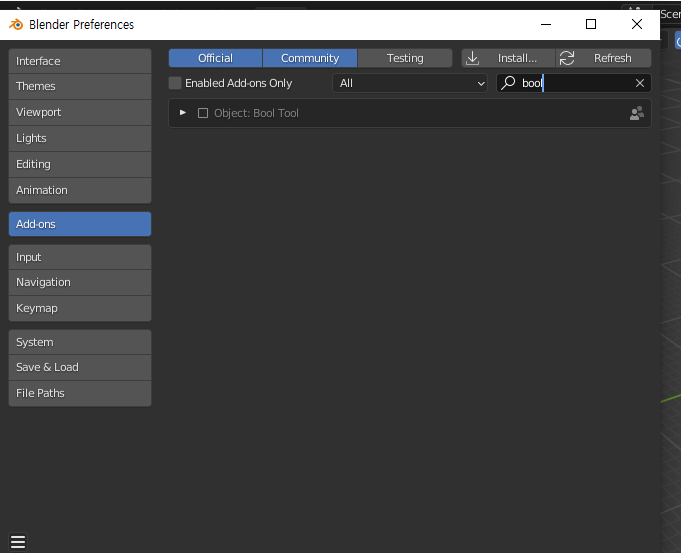The image size is (681, 553).
Task: Select the Add-ons section
Action: [80, 224]
